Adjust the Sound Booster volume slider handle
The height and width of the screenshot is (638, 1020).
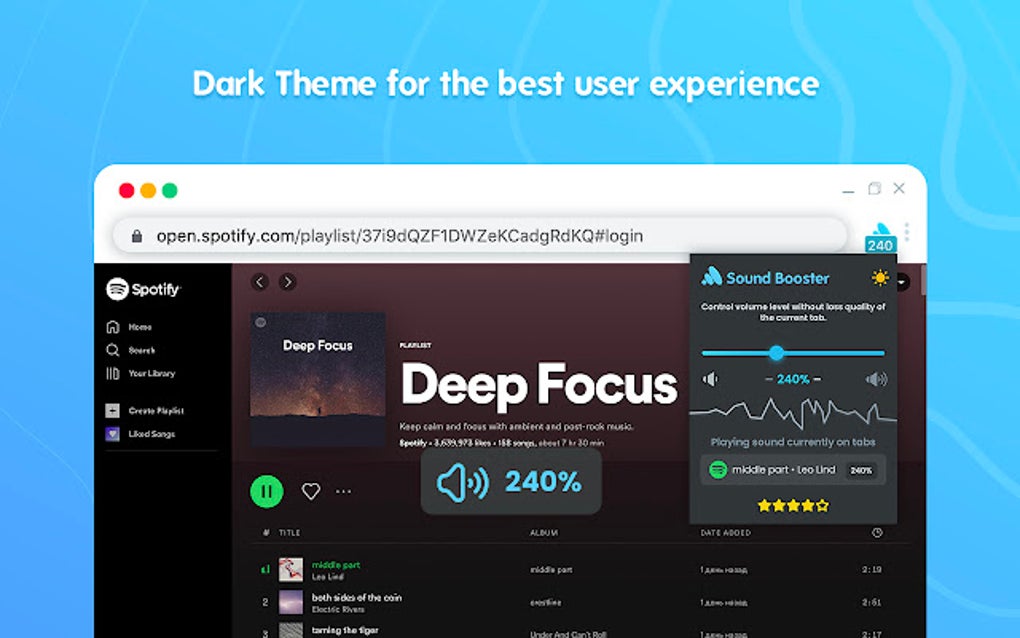776,353
